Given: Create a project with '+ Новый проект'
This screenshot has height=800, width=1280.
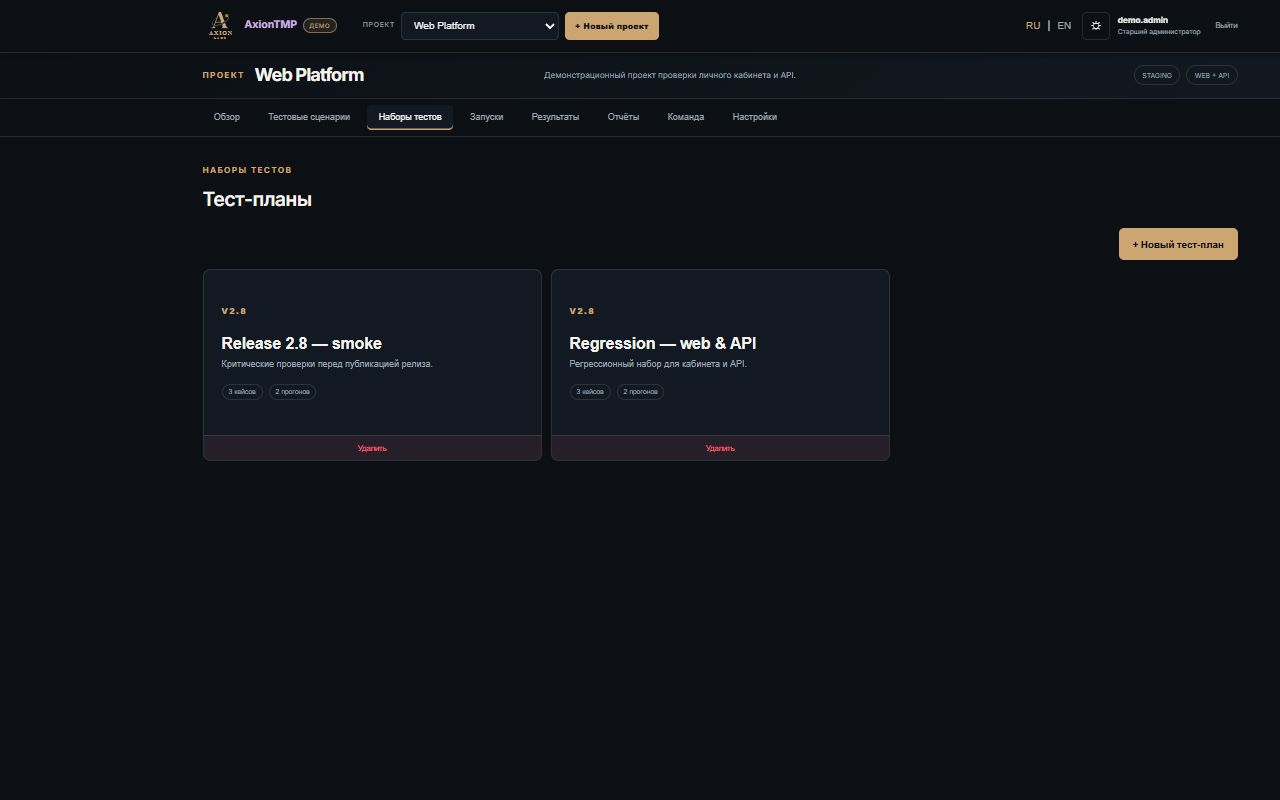Looking at the screenshot, I should point(612,26).
